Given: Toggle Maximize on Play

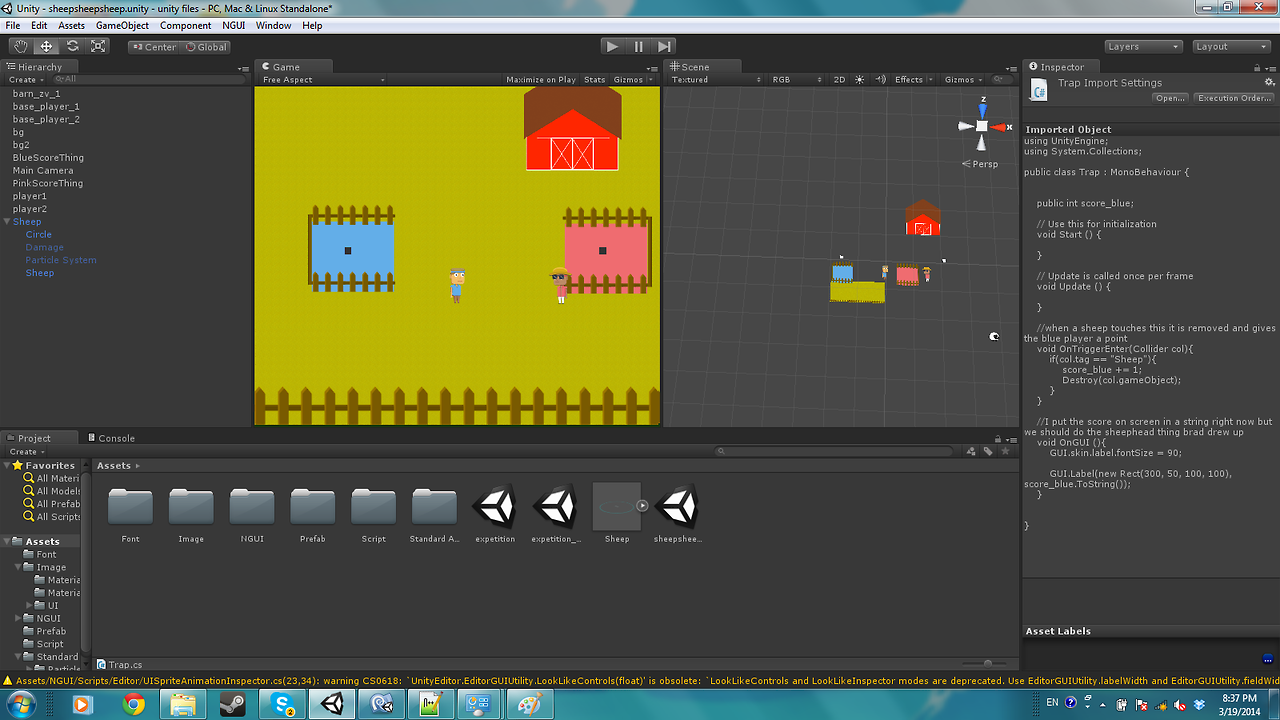Looking at the screenshot, I should (540, 80).
